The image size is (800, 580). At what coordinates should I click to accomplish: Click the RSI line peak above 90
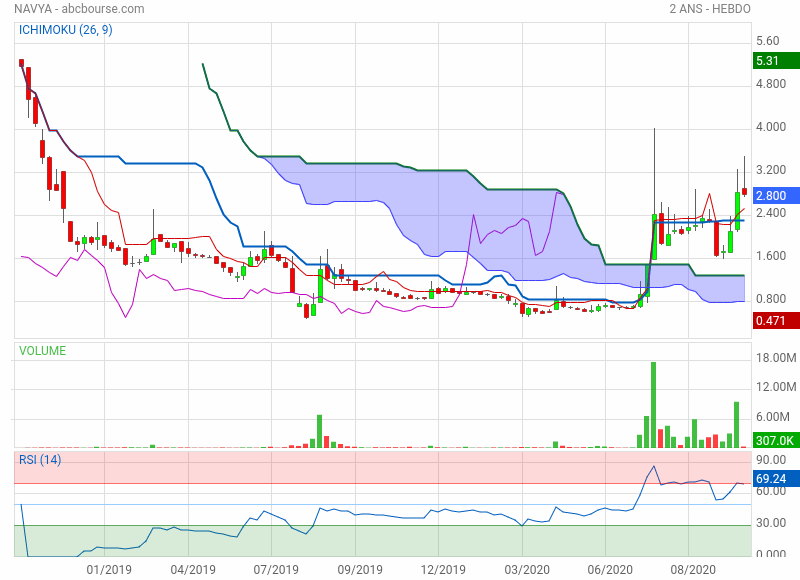coord(654,466)
